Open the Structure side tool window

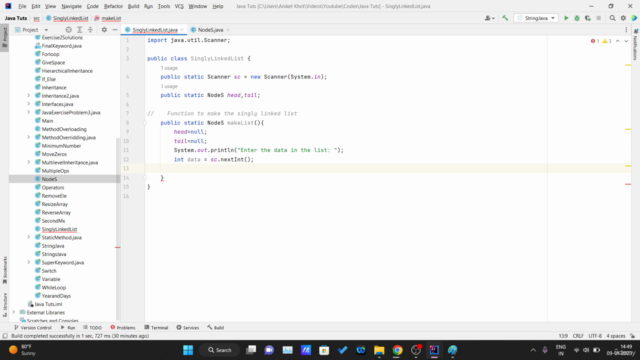click(x=4, y=304)
